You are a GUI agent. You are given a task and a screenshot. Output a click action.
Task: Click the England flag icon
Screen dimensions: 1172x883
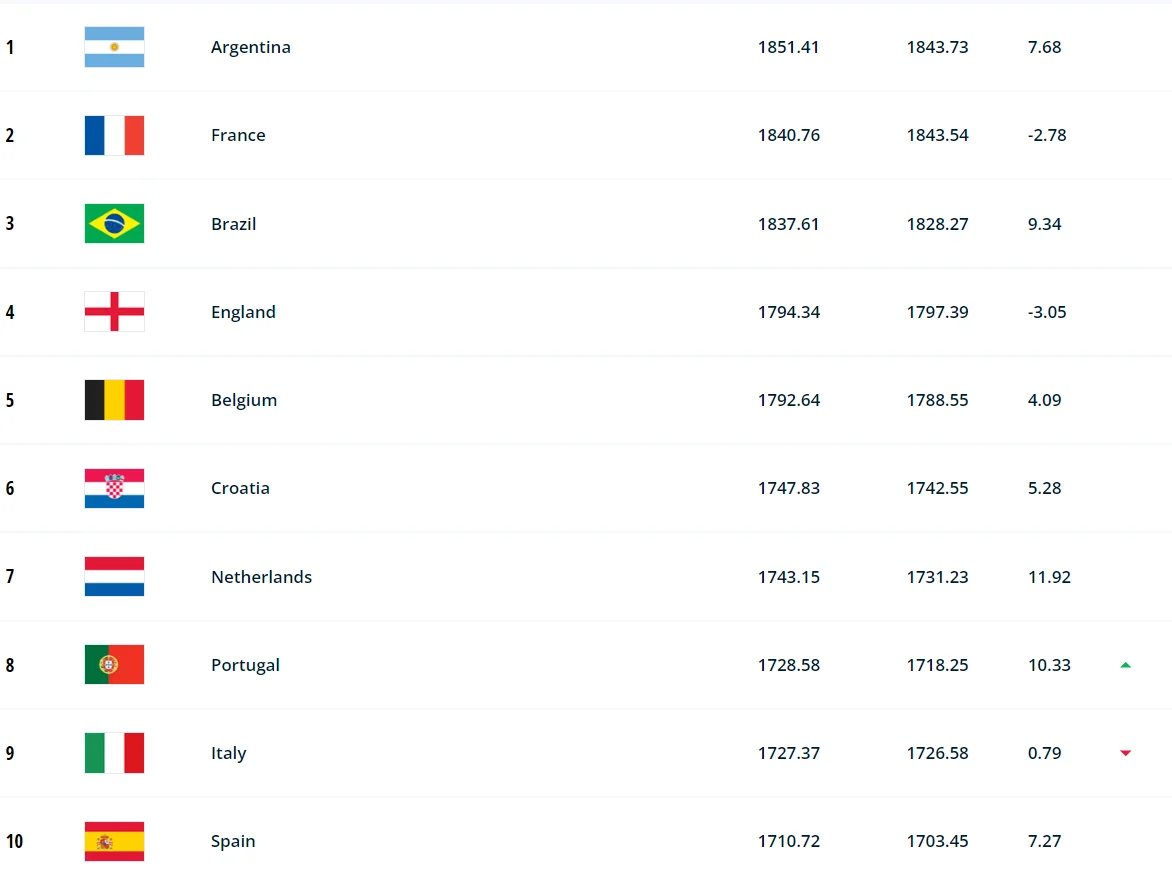click(114, 312)
